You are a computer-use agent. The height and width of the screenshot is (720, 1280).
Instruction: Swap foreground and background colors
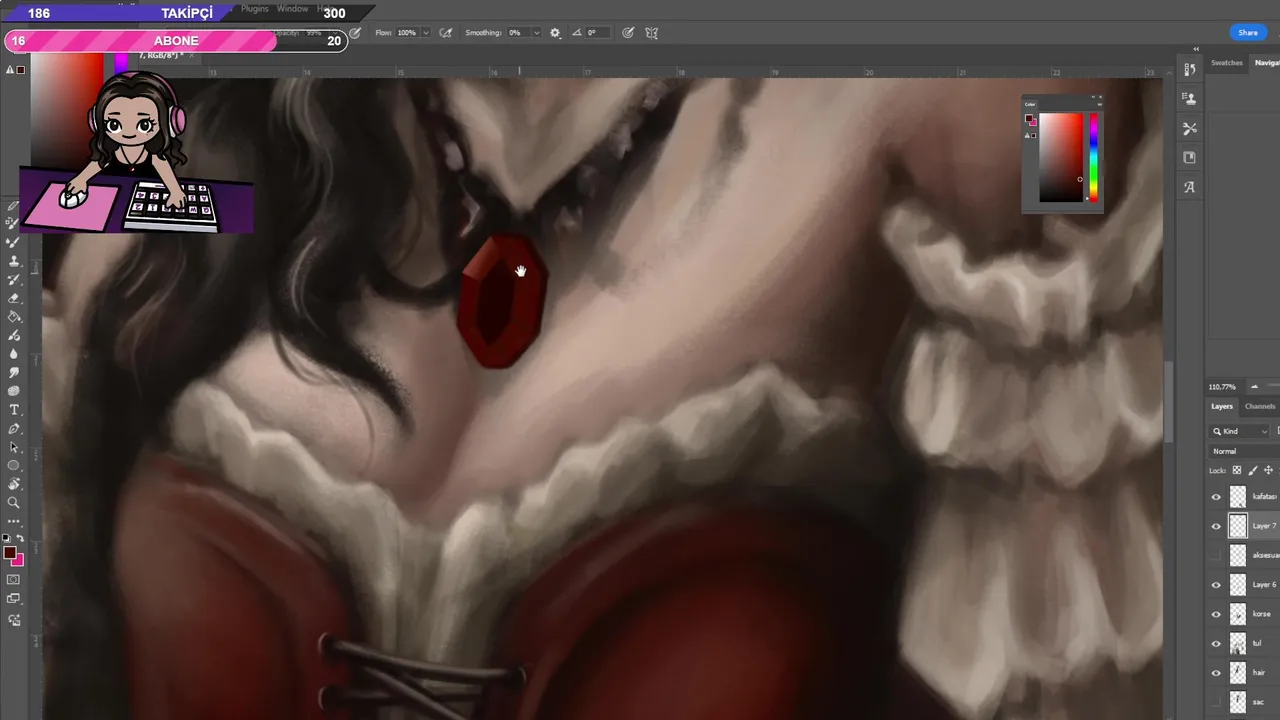(20, 539)
